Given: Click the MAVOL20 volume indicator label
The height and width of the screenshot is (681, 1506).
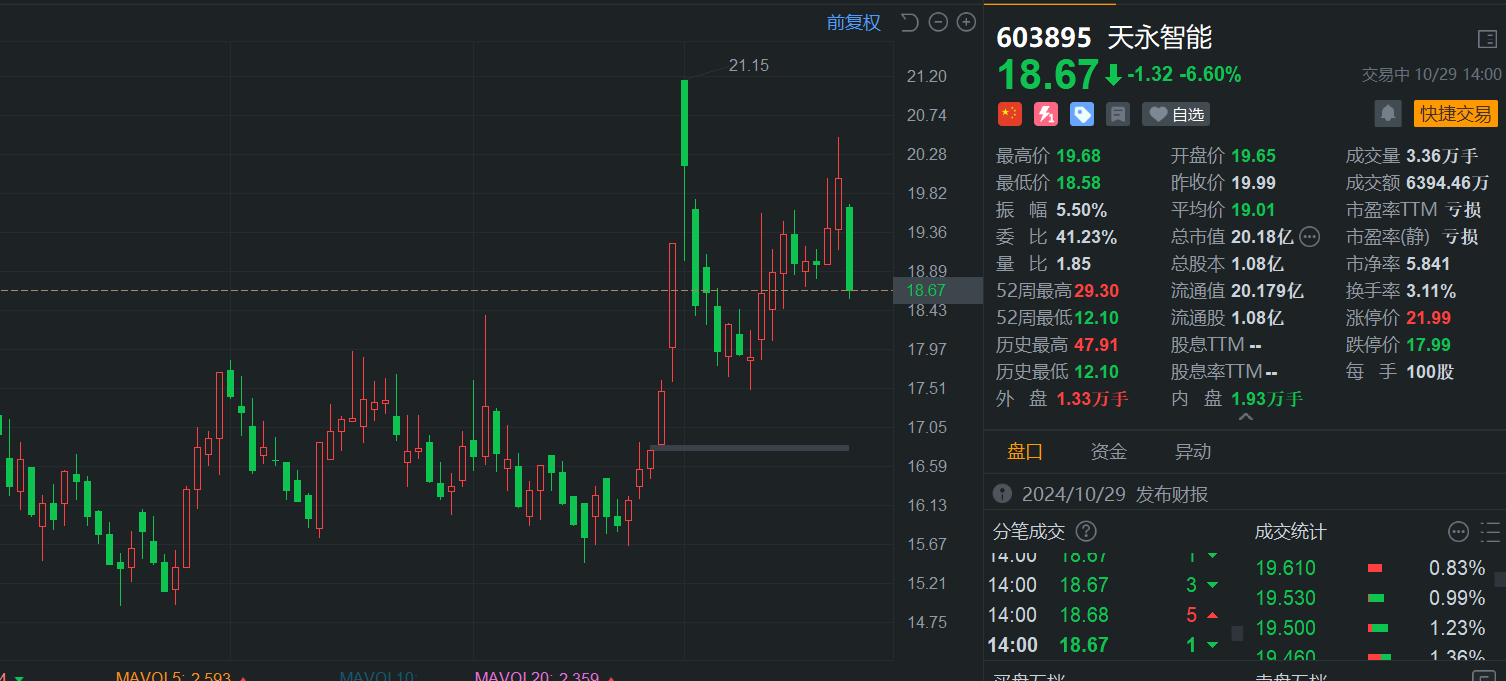Looking at the screenshot, I should coord(537,676).
